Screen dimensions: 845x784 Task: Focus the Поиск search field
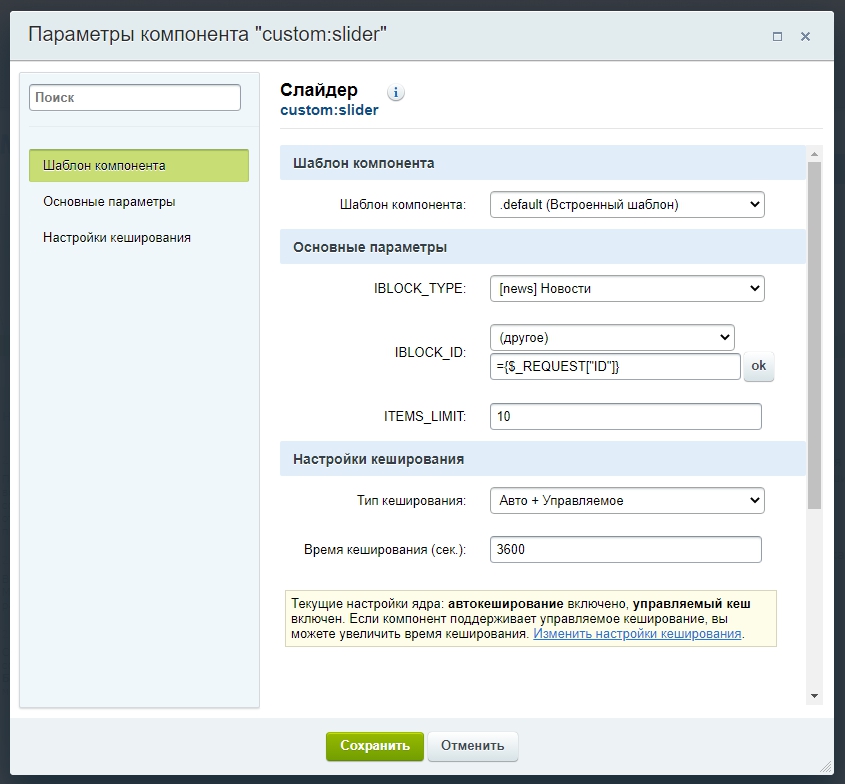point(135,98)
